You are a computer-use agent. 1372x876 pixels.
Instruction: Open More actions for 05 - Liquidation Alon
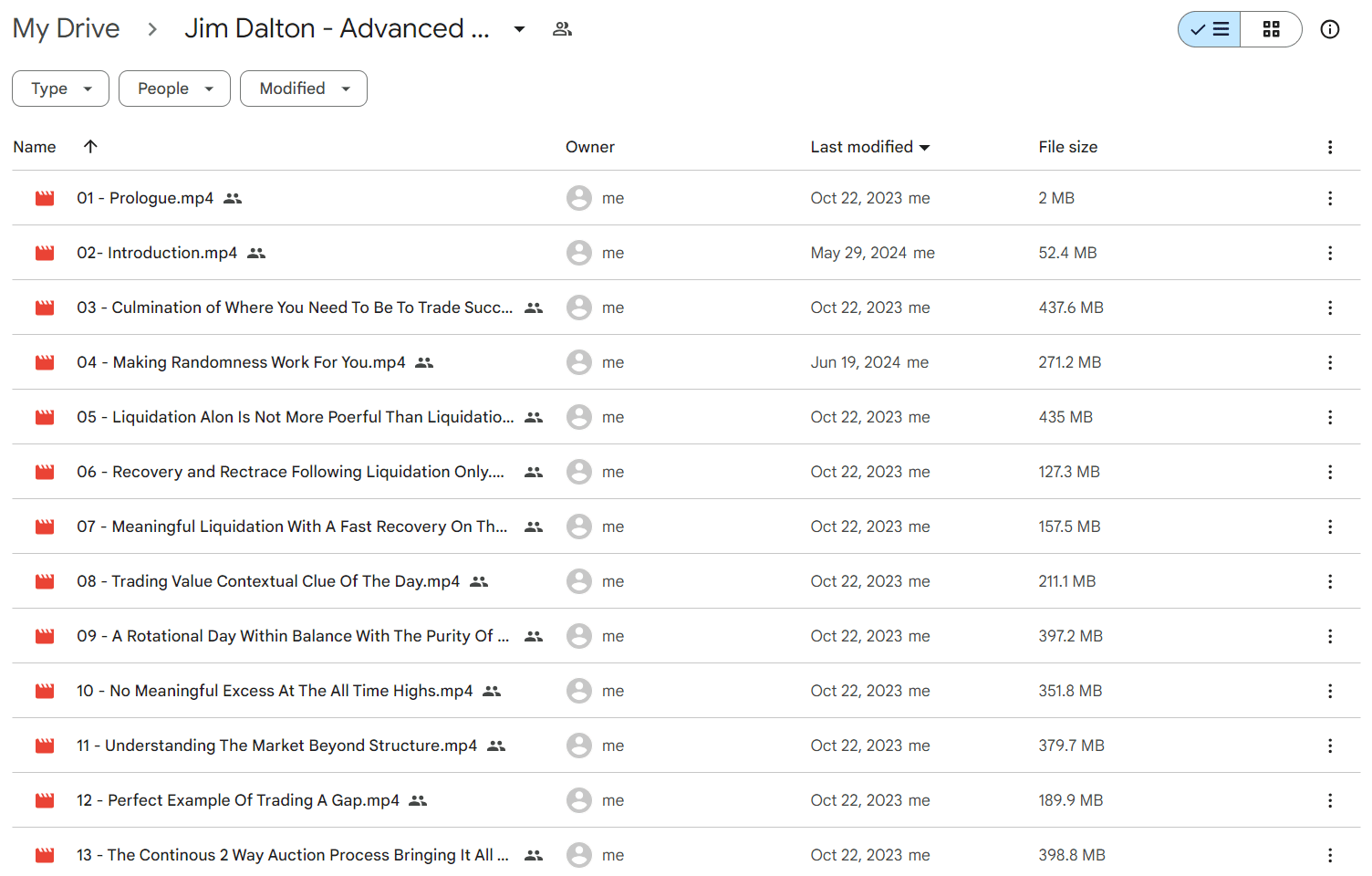[1330, 417]
